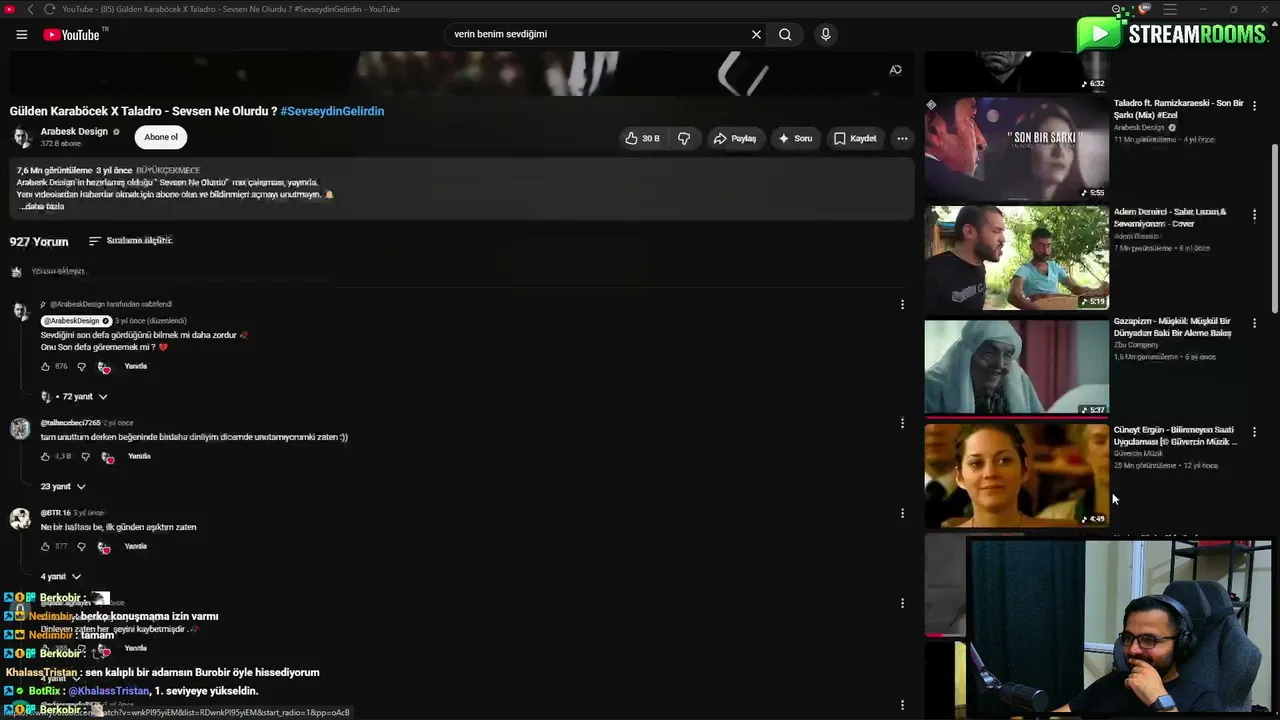Open the Adem Demirci - Sabır Lazım title
This screenshot has width=1280, height=720.
point(1170,218)
